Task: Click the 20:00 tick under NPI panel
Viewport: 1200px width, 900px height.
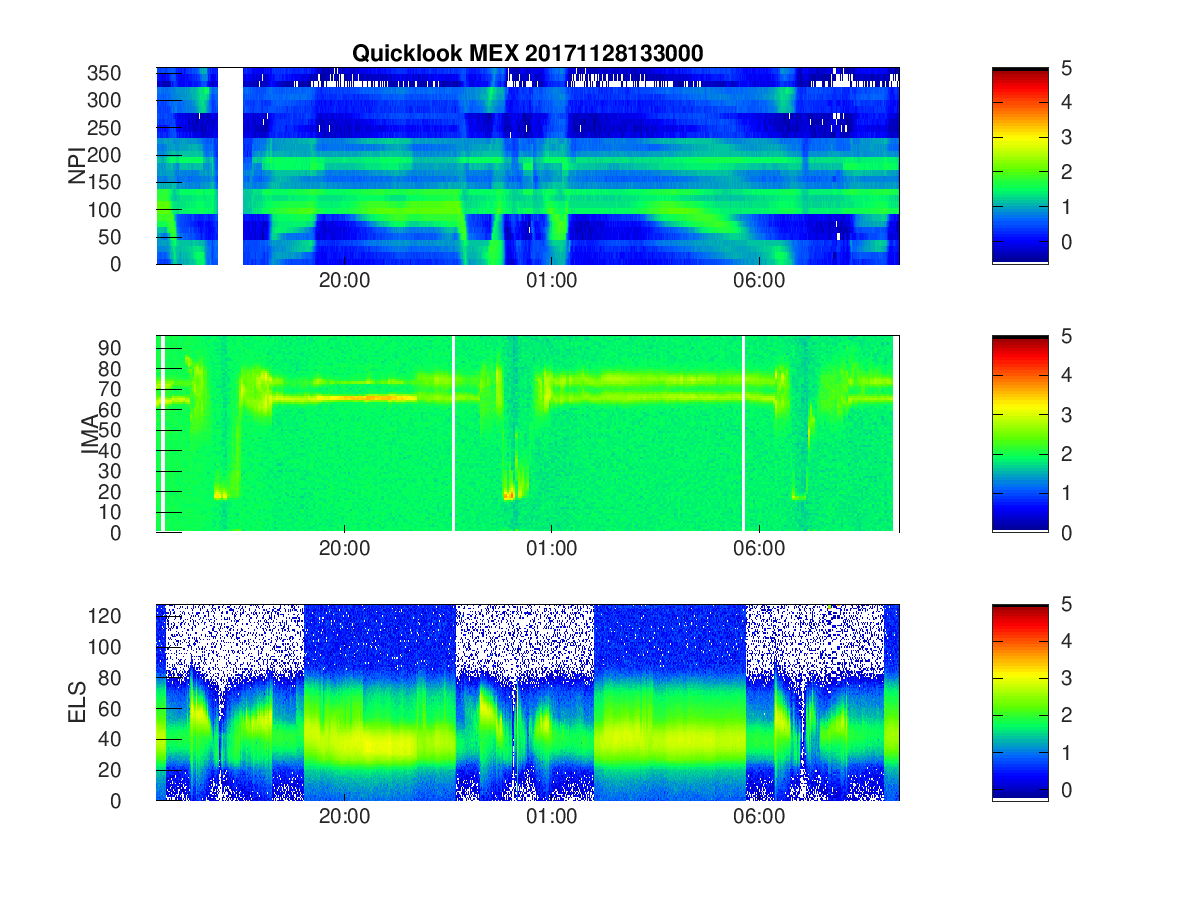Action: coord(345,281)
